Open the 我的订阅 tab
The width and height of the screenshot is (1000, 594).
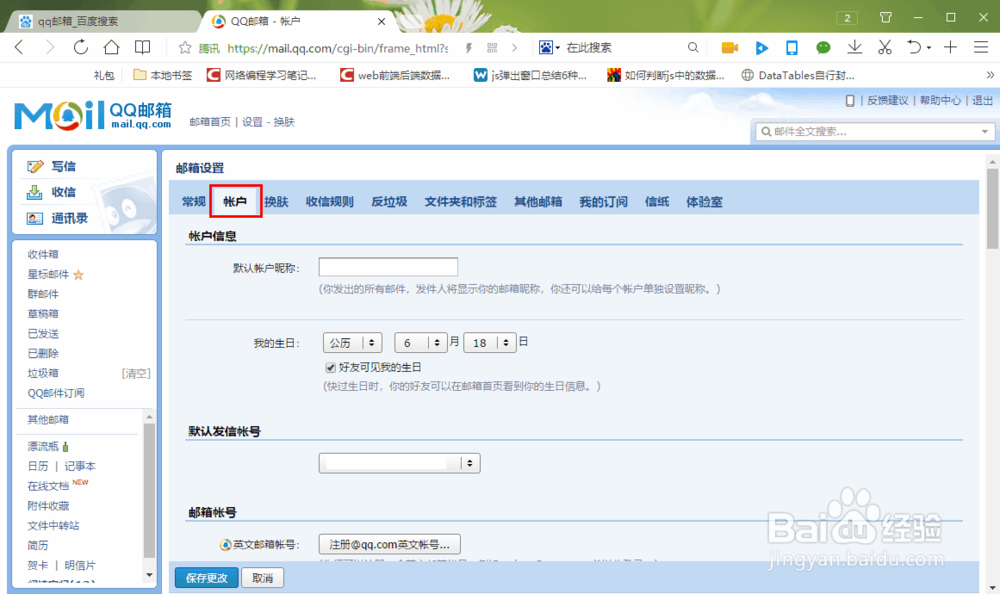tap(603, 202)
